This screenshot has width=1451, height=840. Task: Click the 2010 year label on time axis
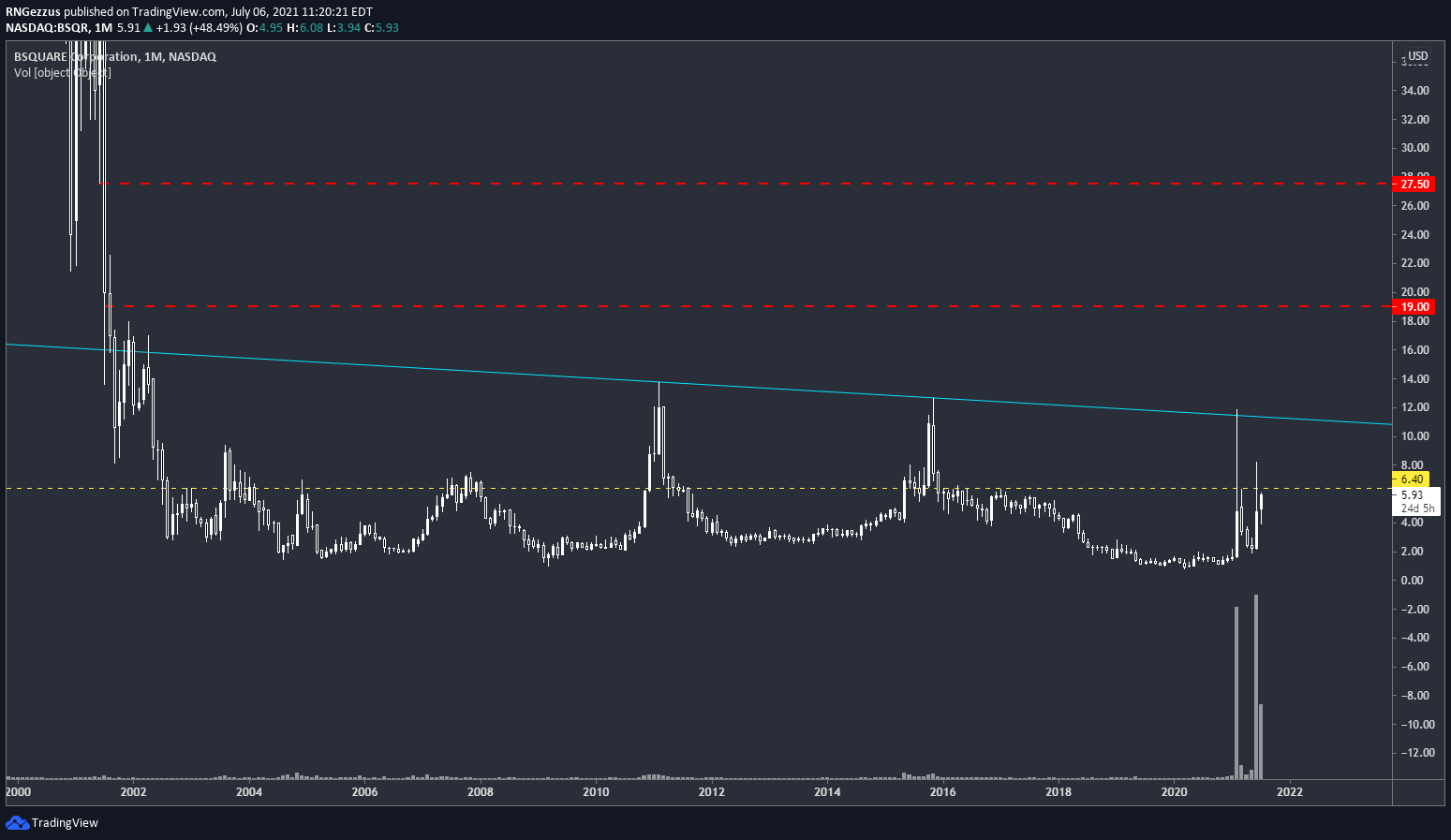coord(596,792)
